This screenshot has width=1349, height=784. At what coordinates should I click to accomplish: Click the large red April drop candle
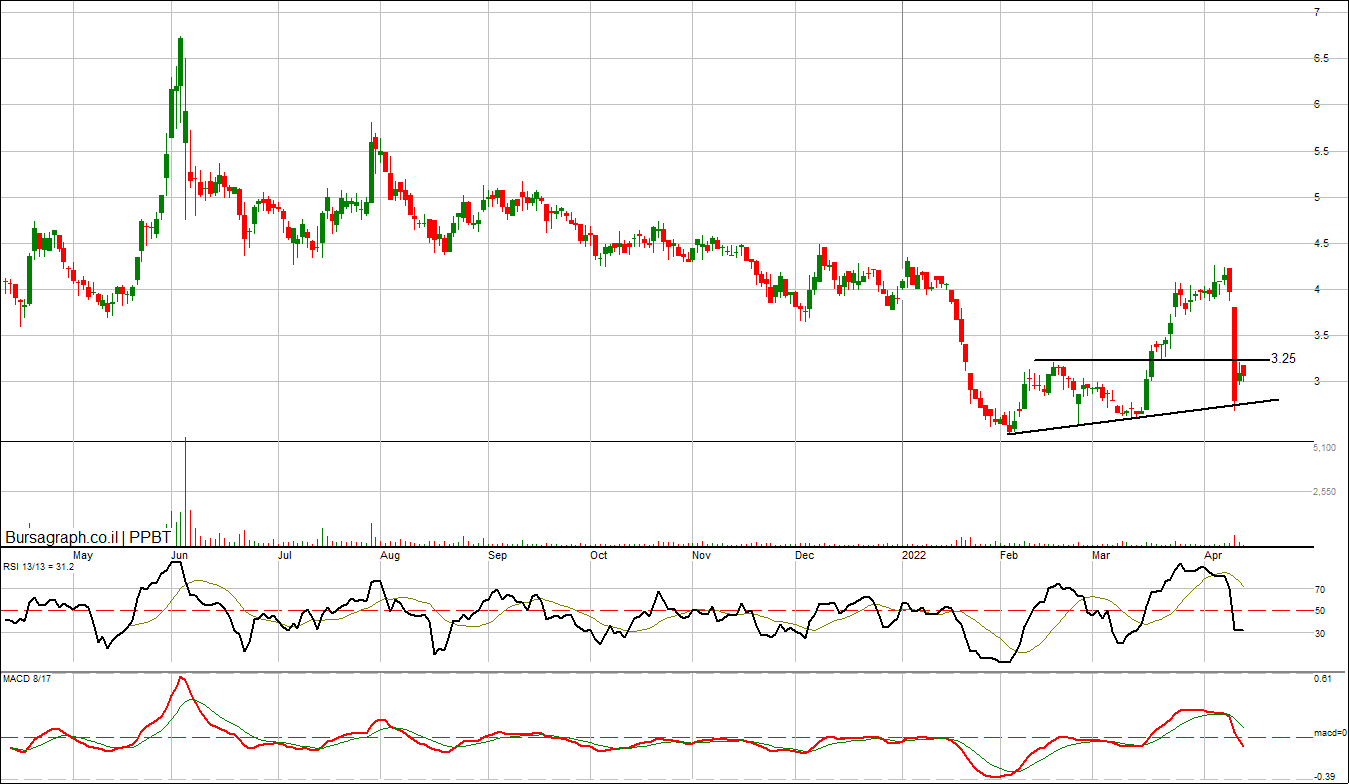point(1235,355)
